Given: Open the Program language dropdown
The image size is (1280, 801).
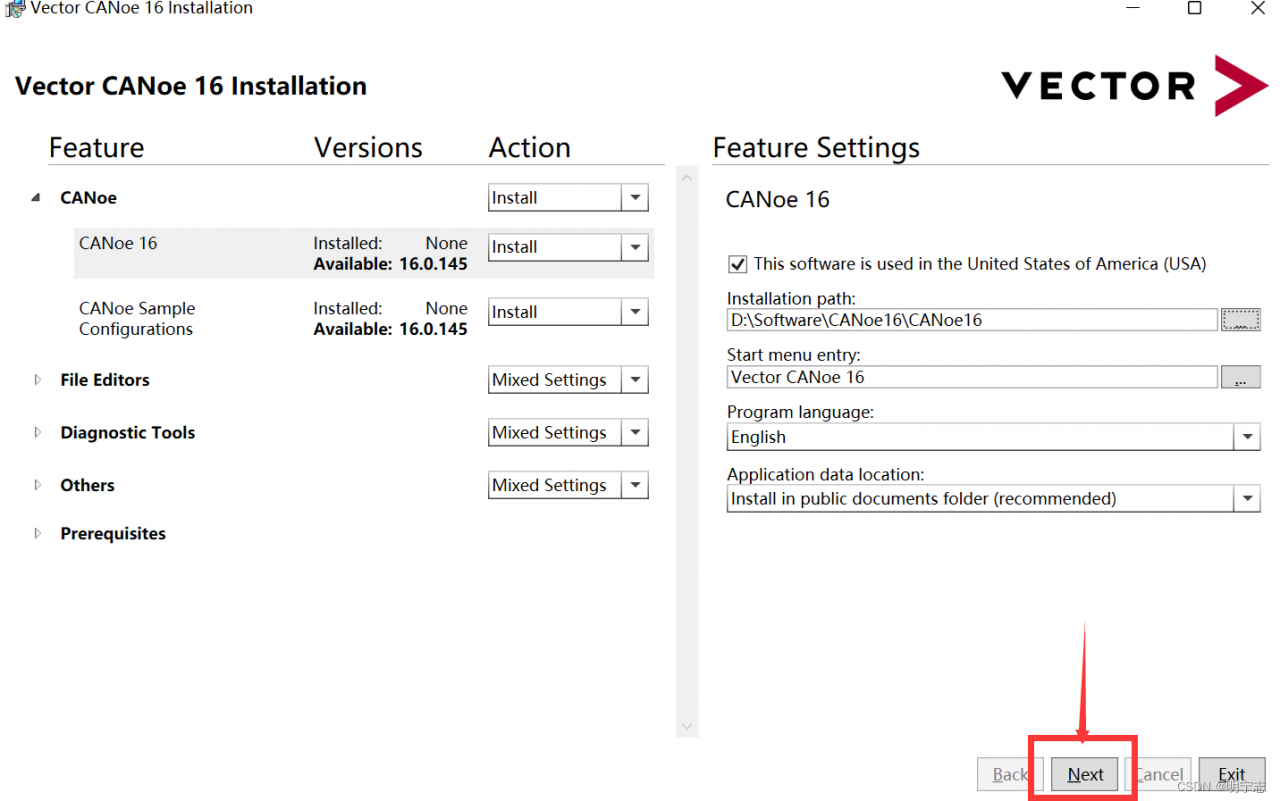Looking at the screenshot, I should pos(1247,437).
